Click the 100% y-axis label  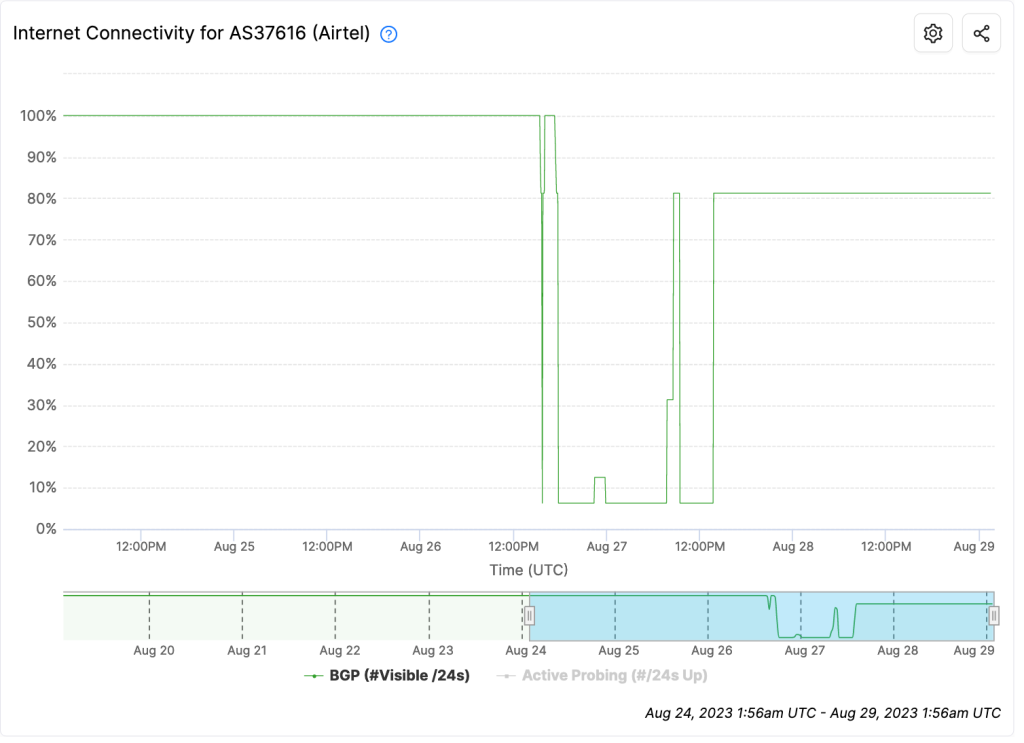pyautogui.click(x=39, y=117)
